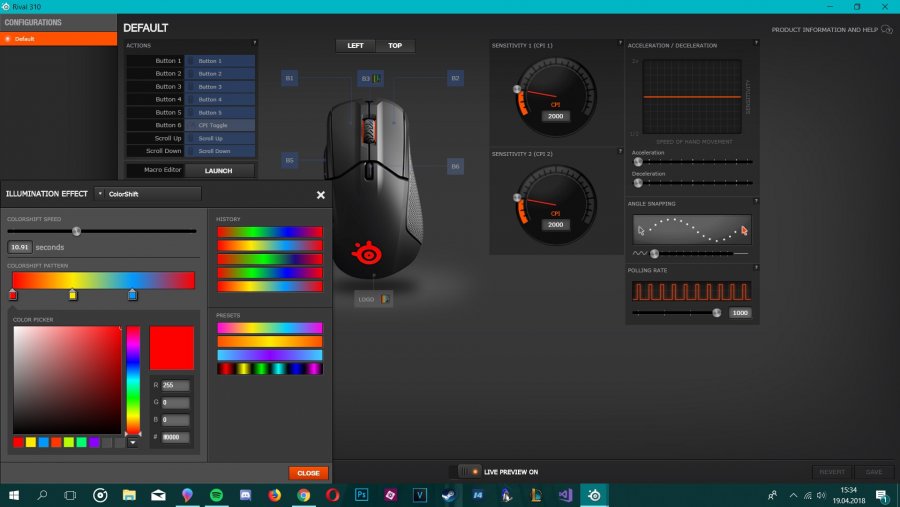900x507 pixels.
Task: Select the B5 side button marker
Action: (x=289, y=160)
